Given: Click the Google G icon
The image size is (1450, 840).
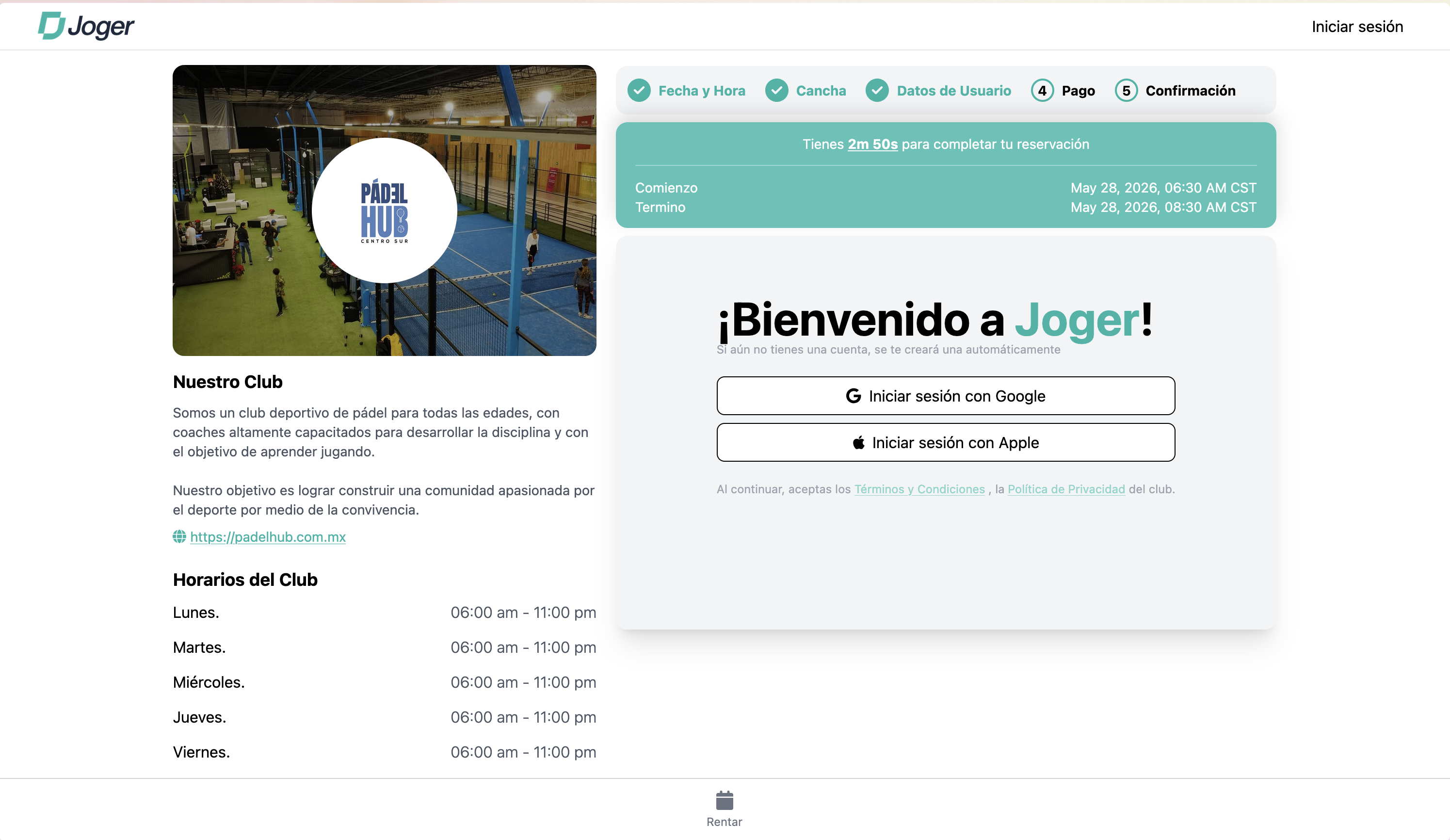Looking at the screenshot, I should pos(854,396).
